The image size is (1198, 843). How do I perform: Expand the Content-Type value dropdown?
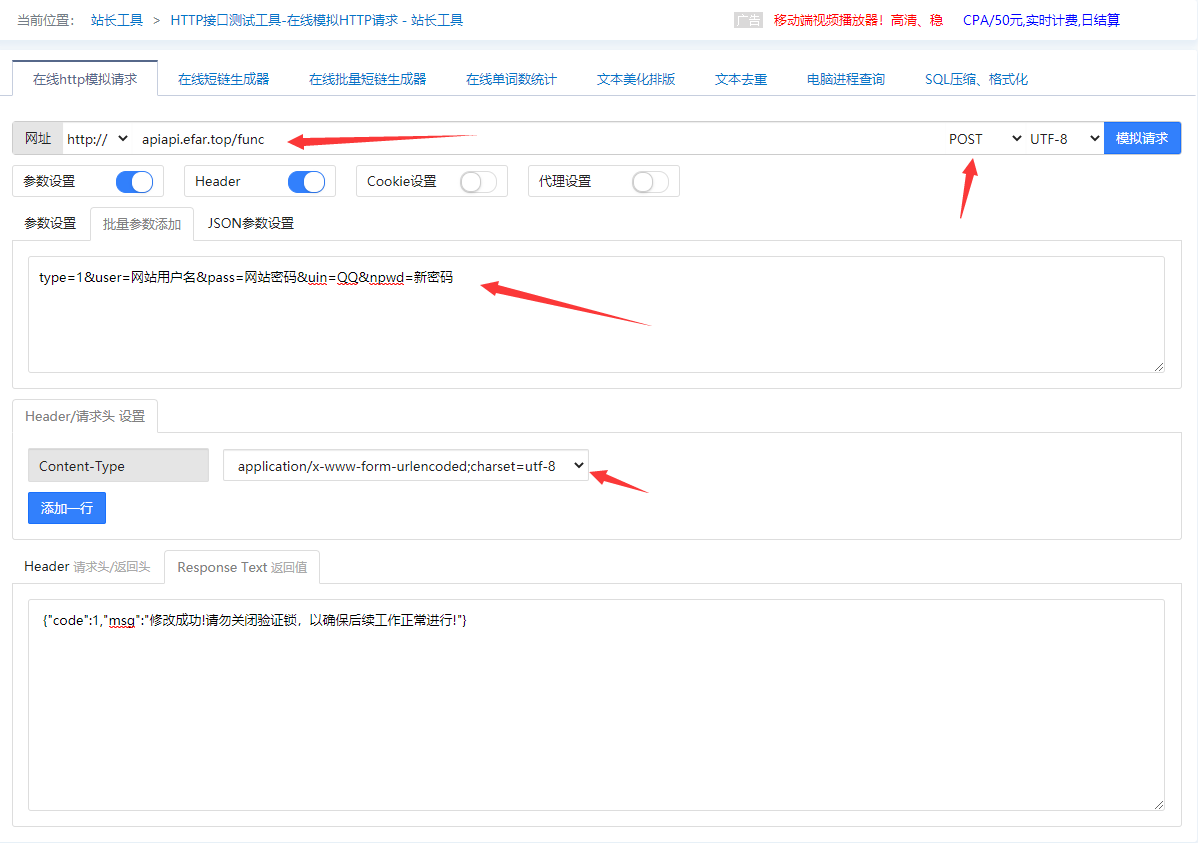[x=405, y=465]
